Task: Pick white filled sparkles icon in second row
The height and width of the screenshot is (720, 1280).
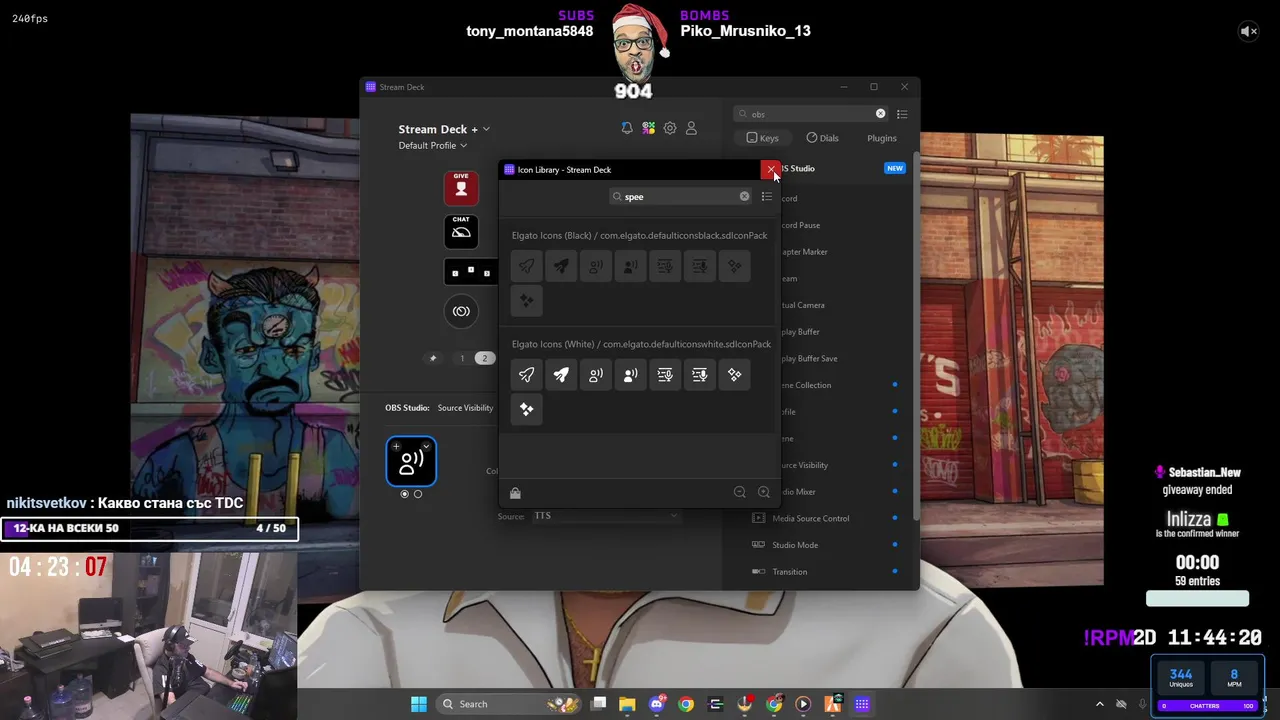Action: point(526,409)
